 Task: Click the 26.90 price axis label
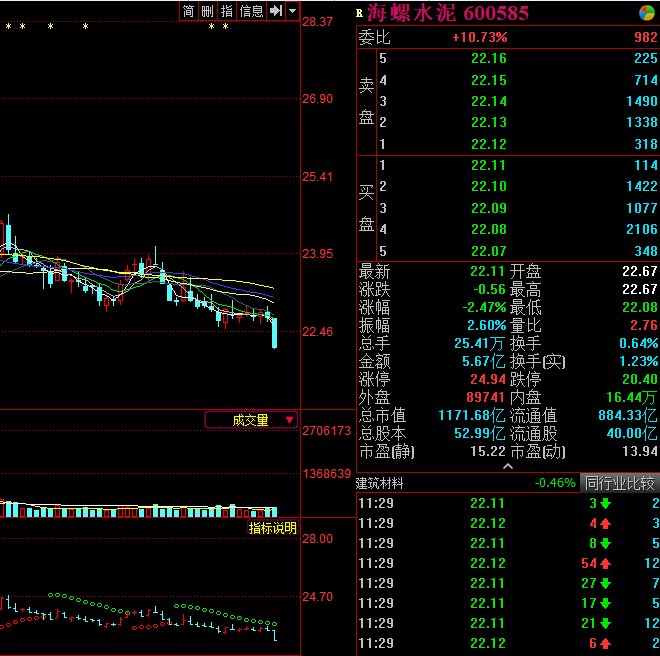pyautogui.click(x=318, y=99)
